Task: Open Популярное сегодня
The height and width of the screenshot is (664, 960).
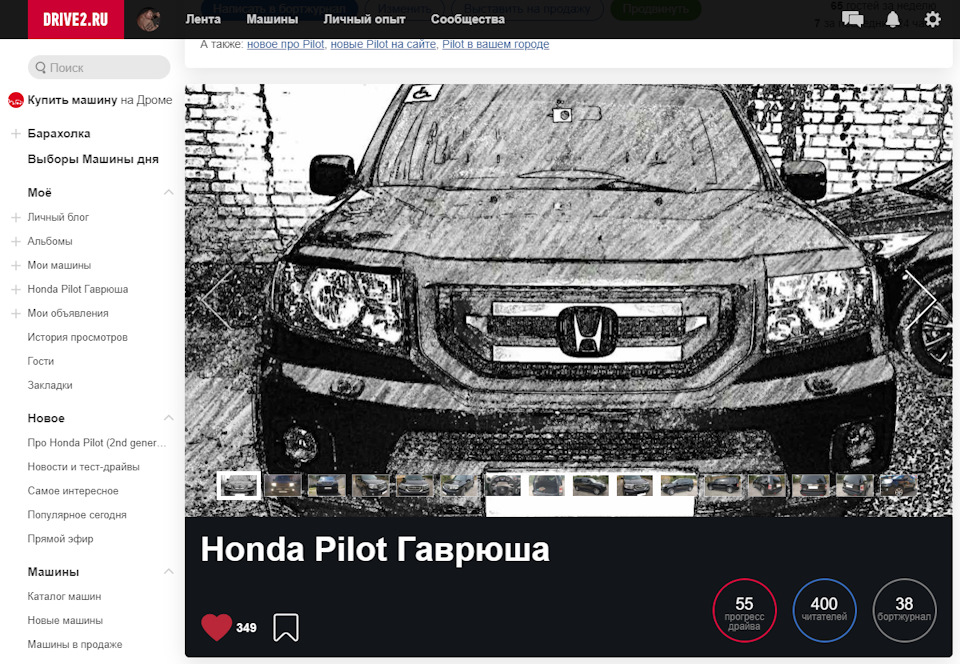Action: click(x=77, y=515)
